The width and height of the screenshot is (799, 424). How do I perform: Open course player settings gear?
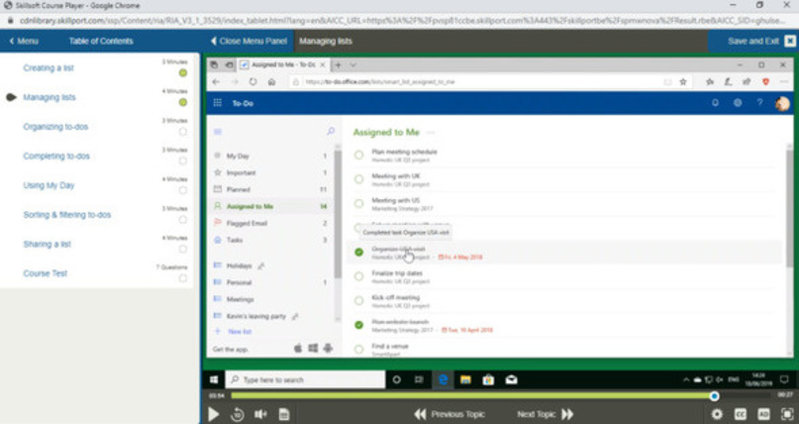(716, 414)
